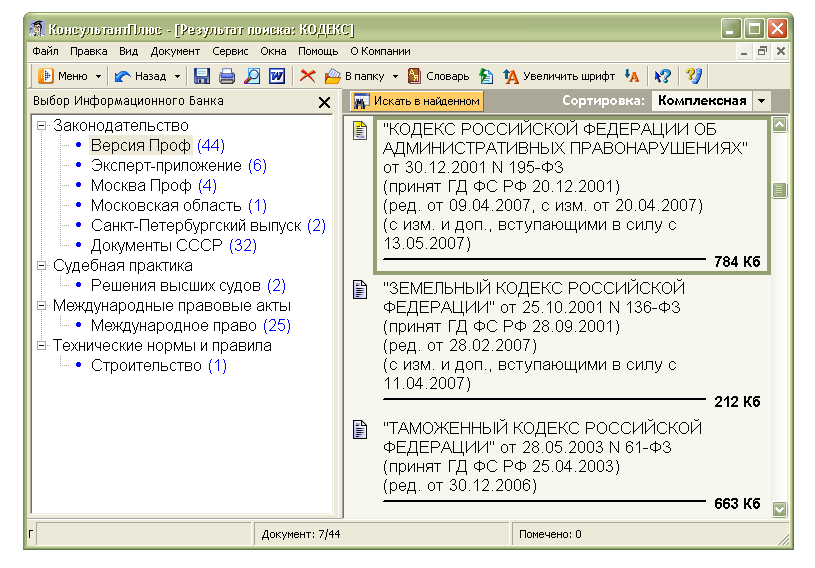This screenshot has width=815, height=568.
Task: Open the Вид menu
Action: pyautogui.click(x=128, y=51)
